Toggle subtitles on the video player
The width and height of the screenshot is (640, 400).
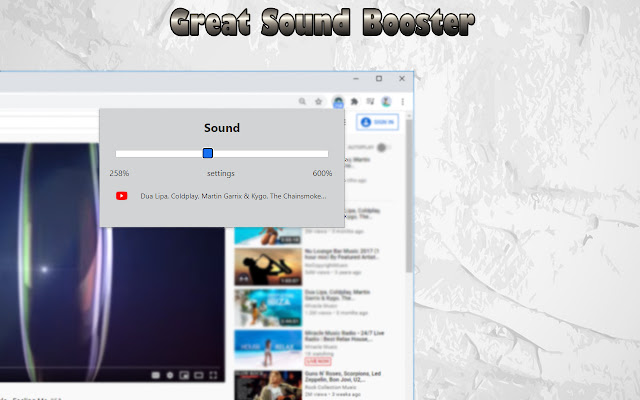156,375
